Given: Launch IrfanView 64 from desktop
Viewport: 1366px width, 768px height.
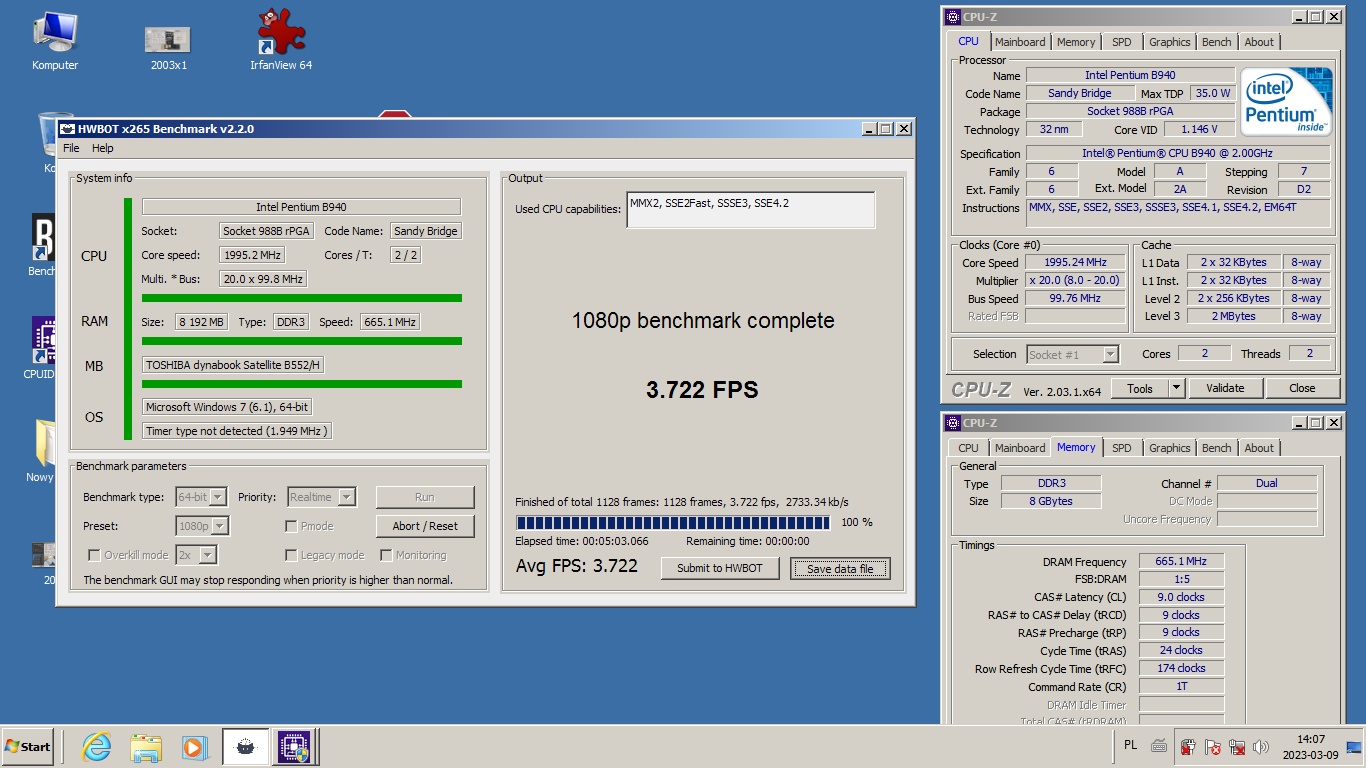Looking at the screenshot, I should [281, 40].
